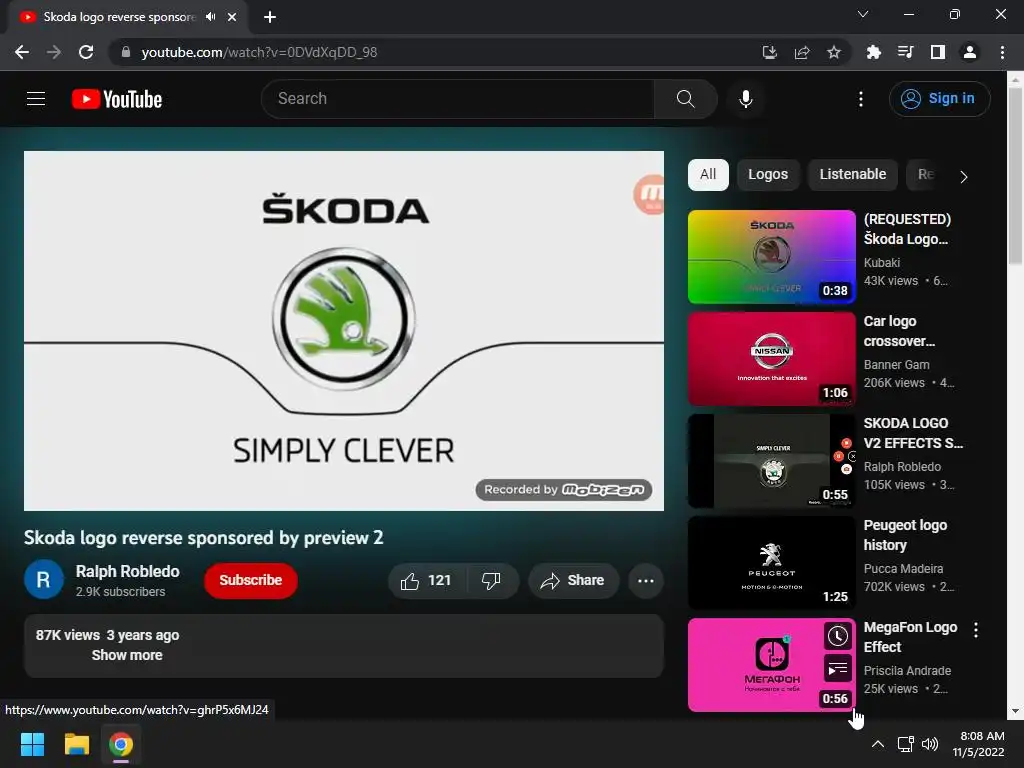Select the All filter chip

click(x=708, y=175)
